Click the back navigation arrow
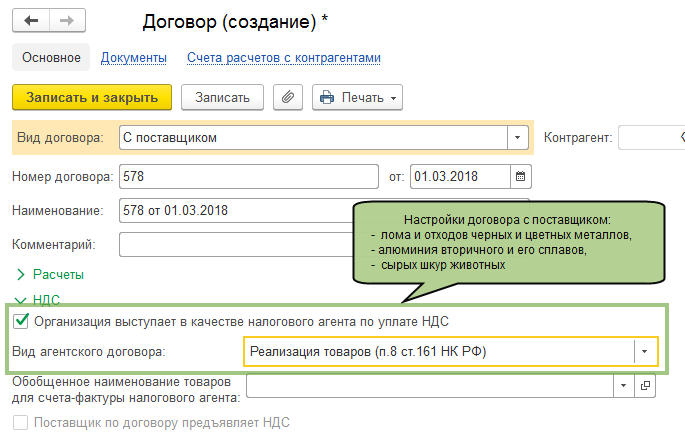Image resolution: width=685 pixels, height=435 pixels. click(x=31, y=20)
